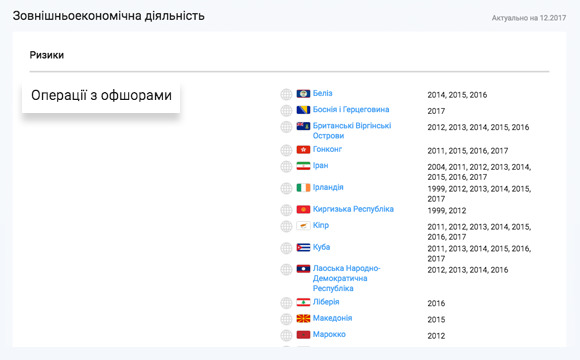Click the Kyrgyz Republic flag icon
The image size is (580, 360).
[x=303, y=209]
